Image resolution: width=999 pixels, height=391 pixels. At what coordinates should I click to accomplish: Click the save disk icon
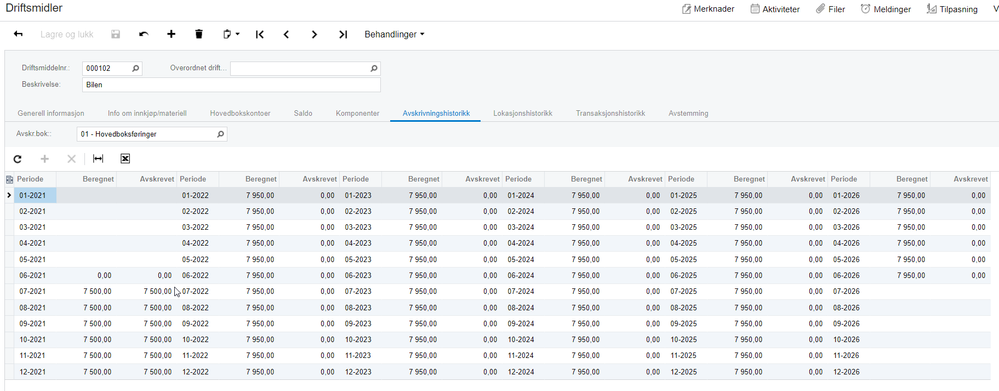coord(115,34)
